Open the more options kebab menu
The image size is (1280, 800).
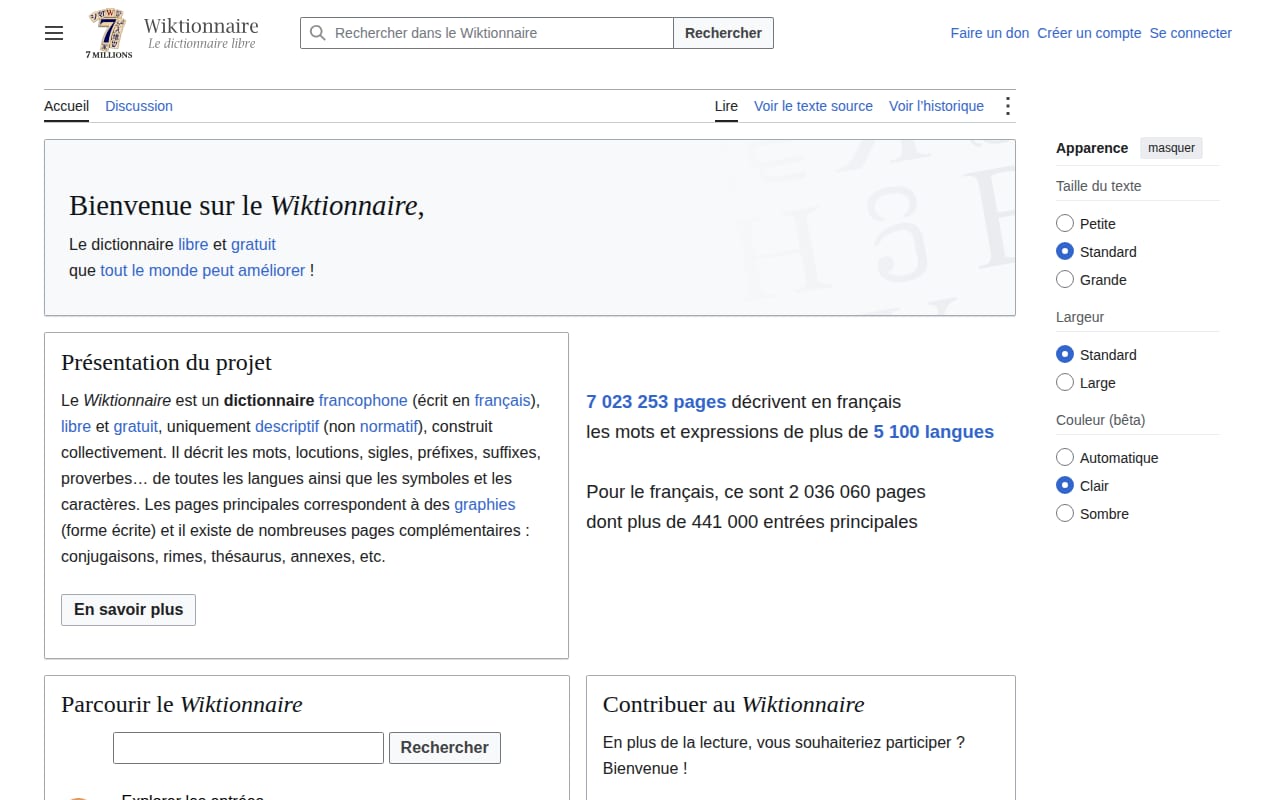[1007, 106]
